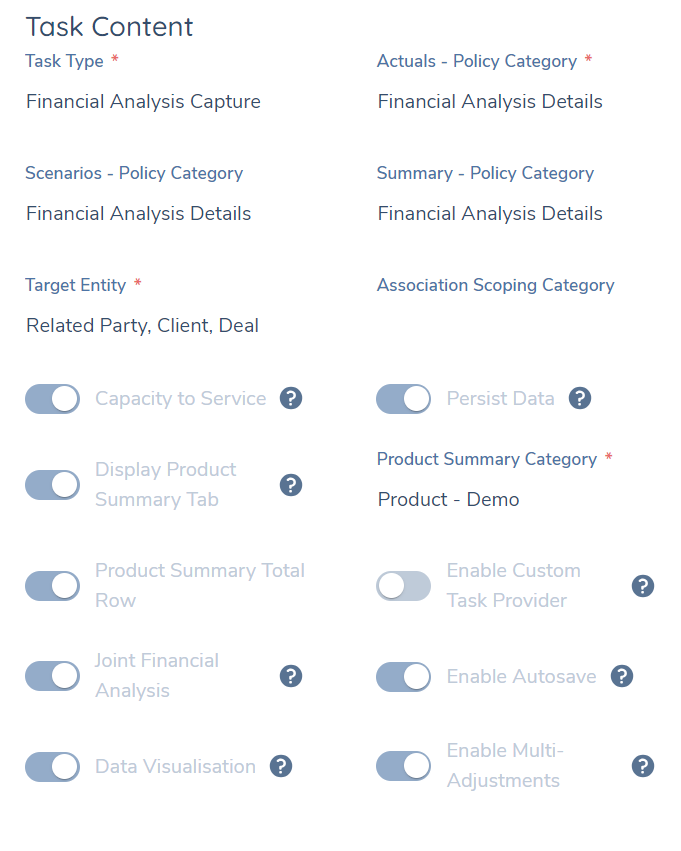The height and width of the screenshot is (851, 681).
Task: Click Joint Financial Analysis help icon
Action: pos(291,676)
